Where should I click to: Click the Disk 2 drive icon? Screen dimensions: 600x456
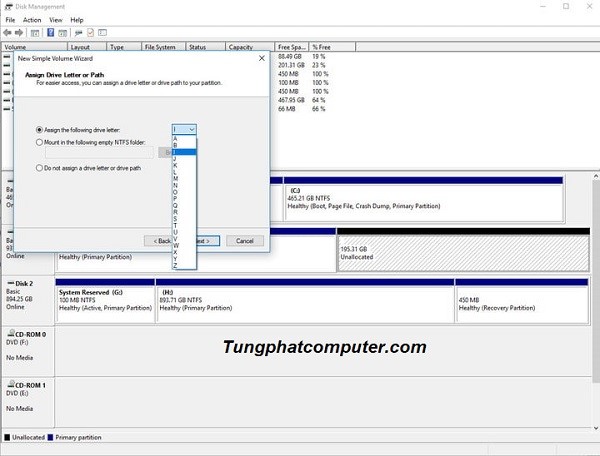tap(10, 283)
